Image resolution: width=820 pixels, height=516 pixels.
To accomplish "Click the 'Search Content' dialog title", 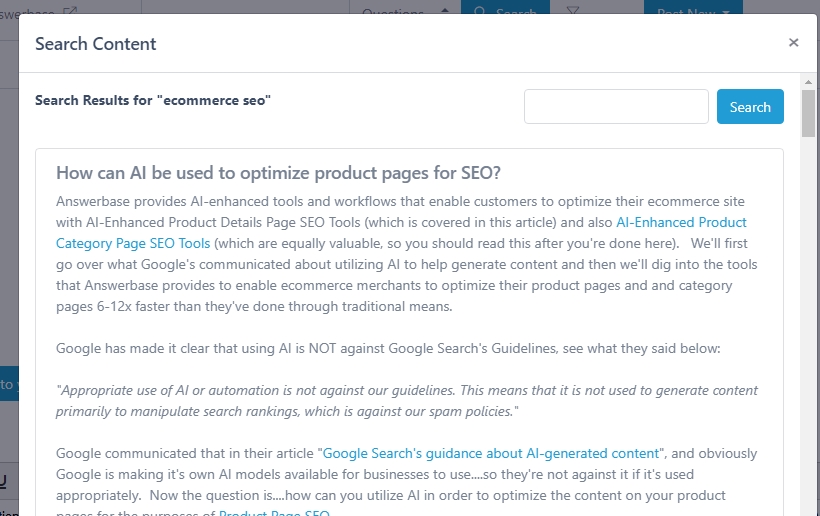I will (96, 44).
